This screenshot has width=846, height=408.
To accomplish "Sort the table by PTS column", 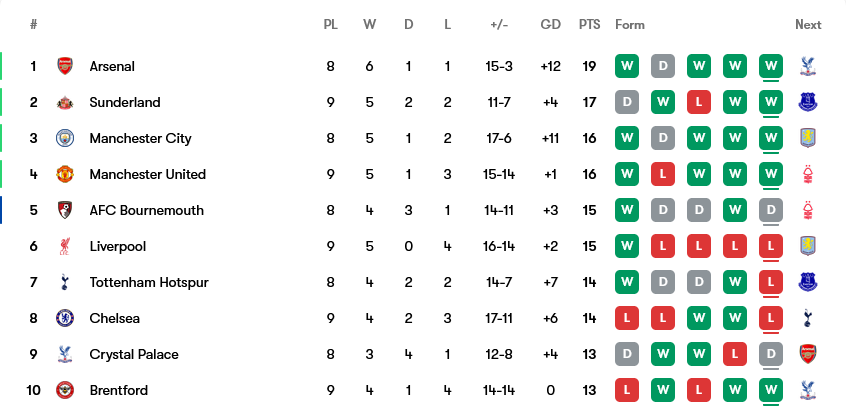I will pos(589,24).
